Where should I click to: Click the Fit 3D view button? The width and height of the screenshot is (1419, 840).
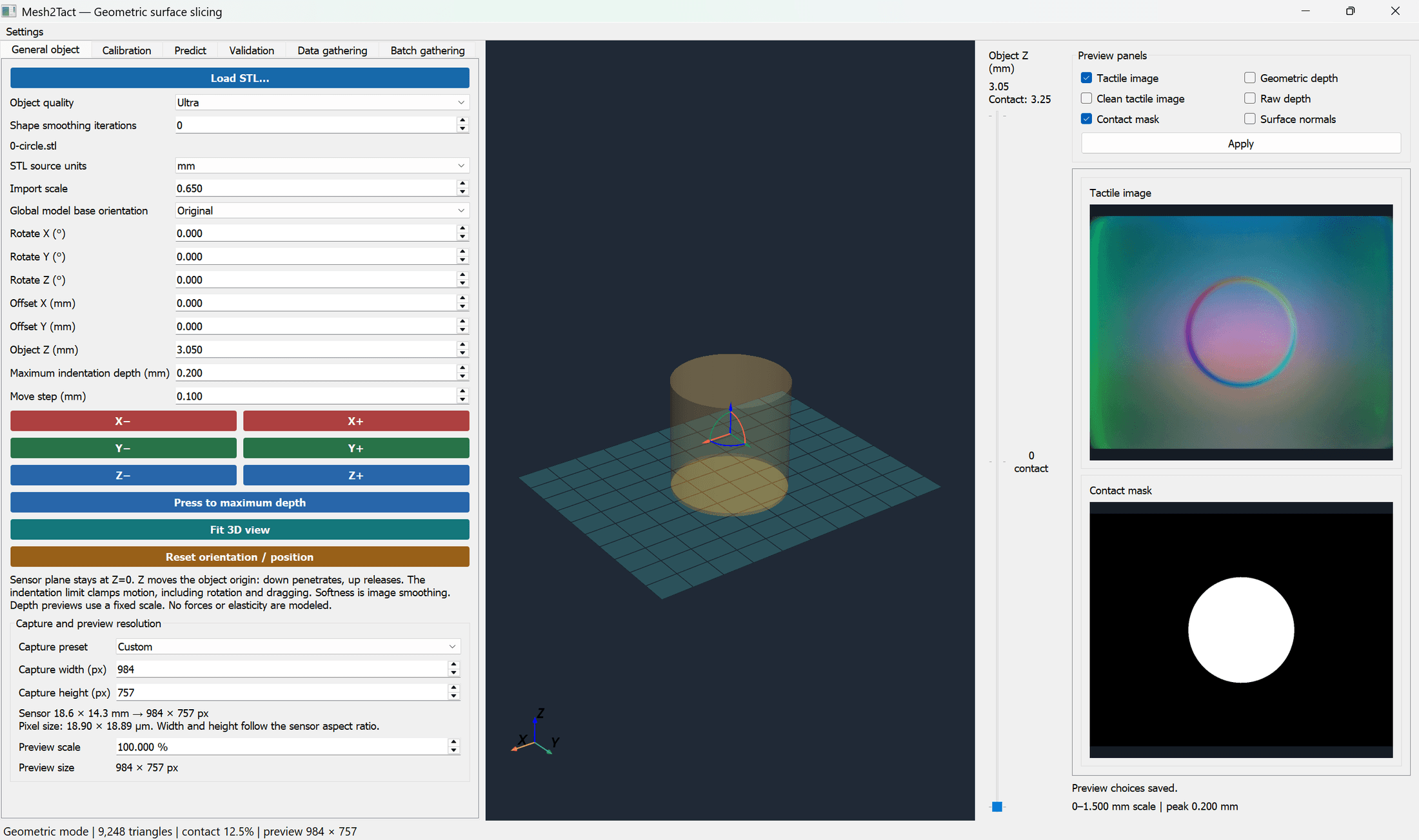pos(240,530)
